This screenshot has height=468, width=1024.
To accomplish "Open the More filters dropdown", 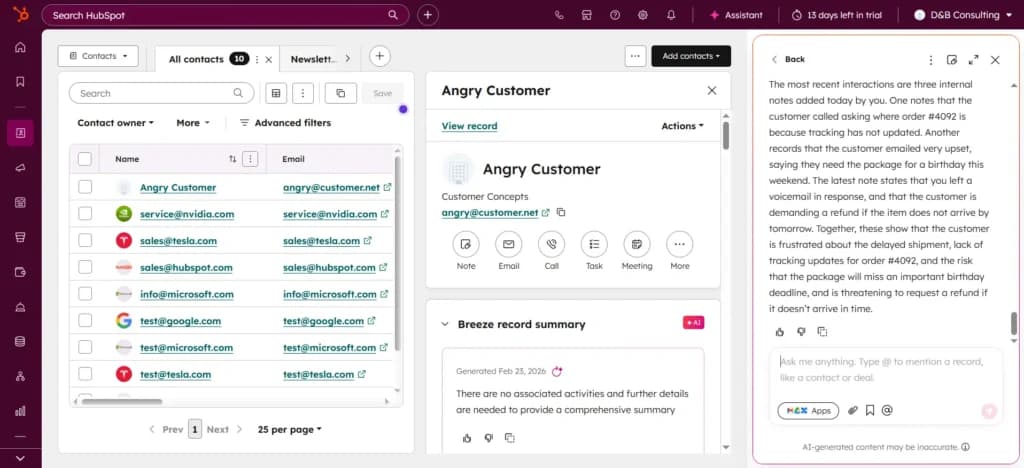I will [193, 123].
